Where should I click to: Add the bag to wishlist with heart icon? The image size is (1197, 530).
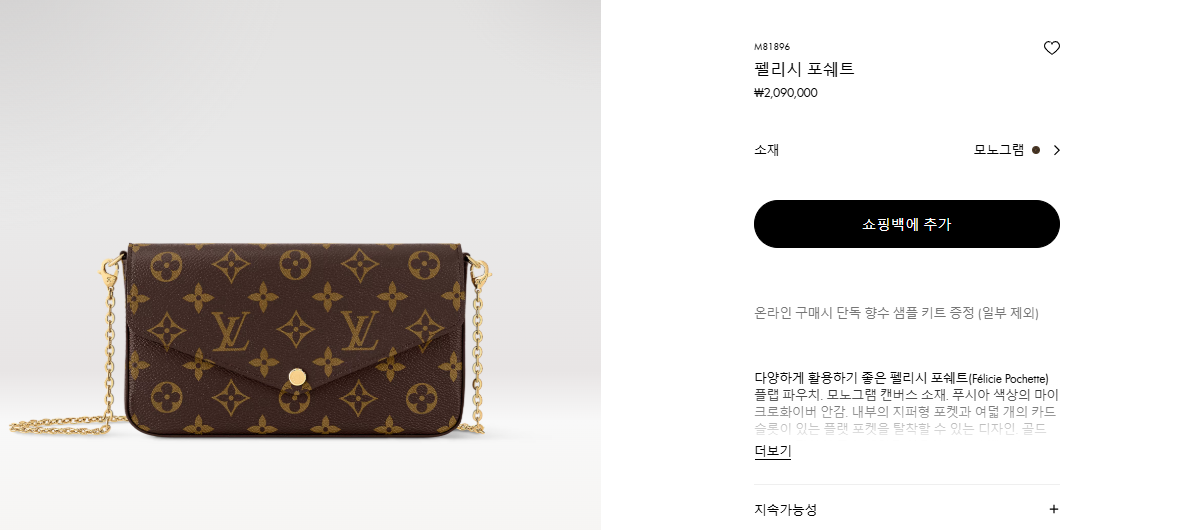tap(1051, 48)
